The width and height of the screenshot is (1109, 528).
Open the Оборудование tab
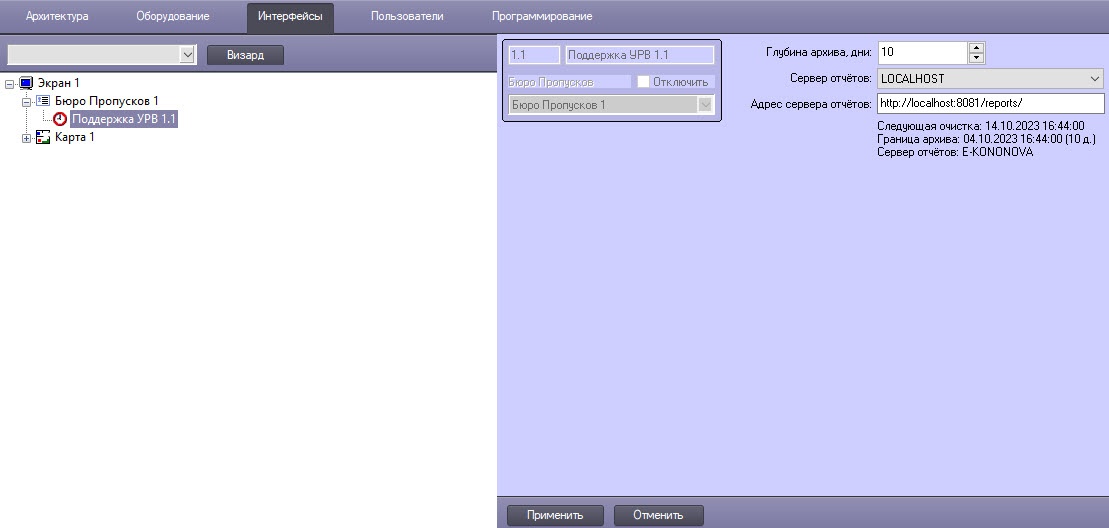pyautogui.click(x=173, y=16)
